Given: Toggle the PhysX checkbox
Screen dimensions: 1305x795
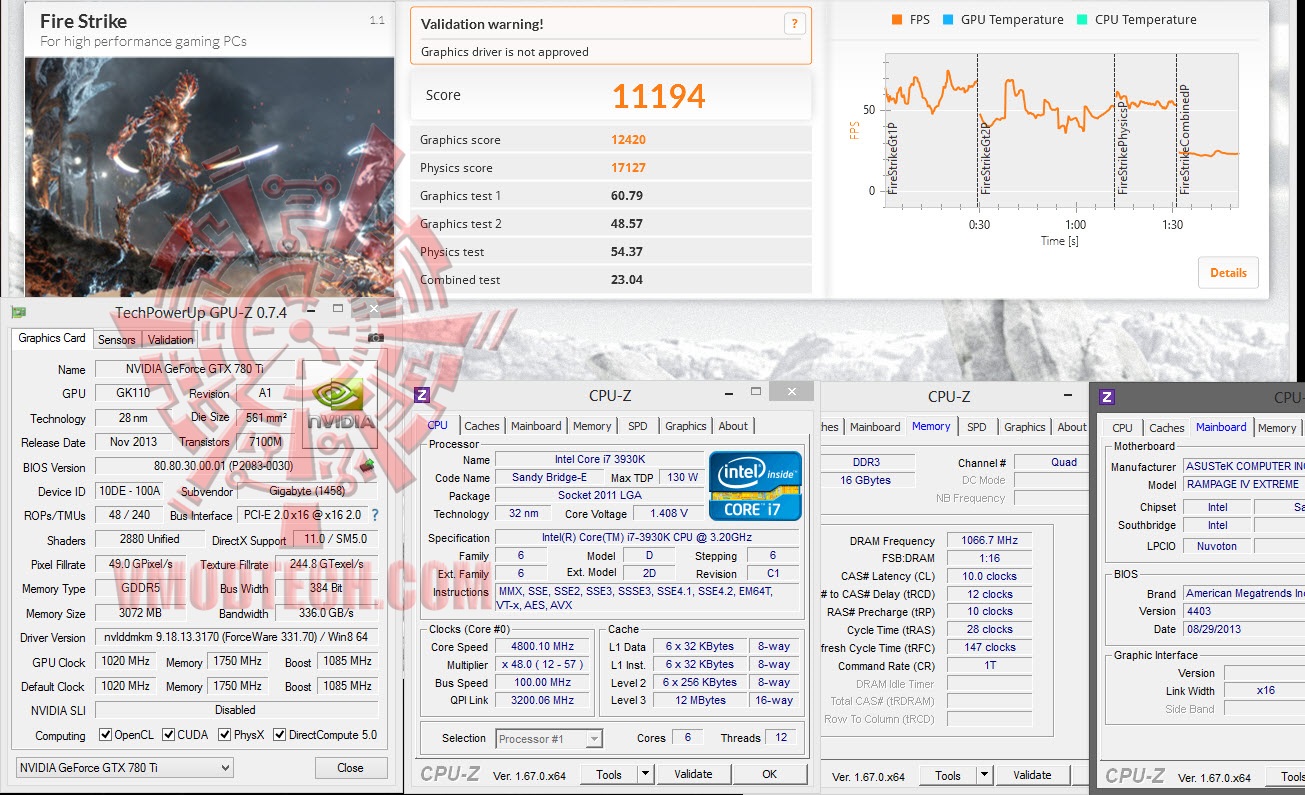Looking at the screenshot, I should 223,735.
